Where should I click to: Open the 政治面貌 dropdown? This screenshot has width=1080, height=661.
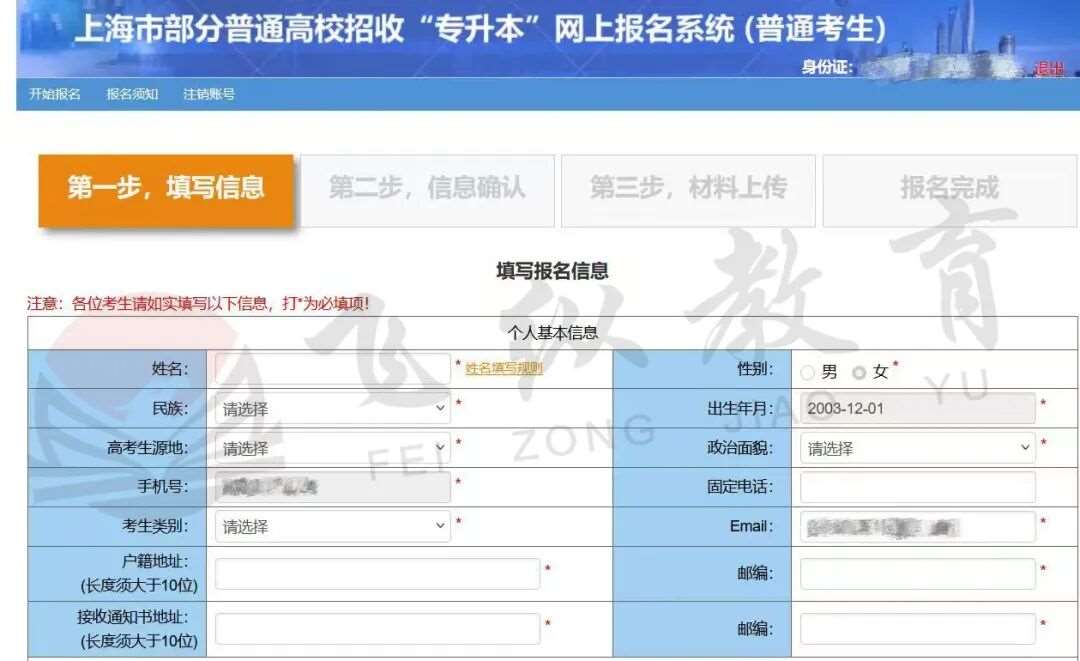click(x=917, y=448)
